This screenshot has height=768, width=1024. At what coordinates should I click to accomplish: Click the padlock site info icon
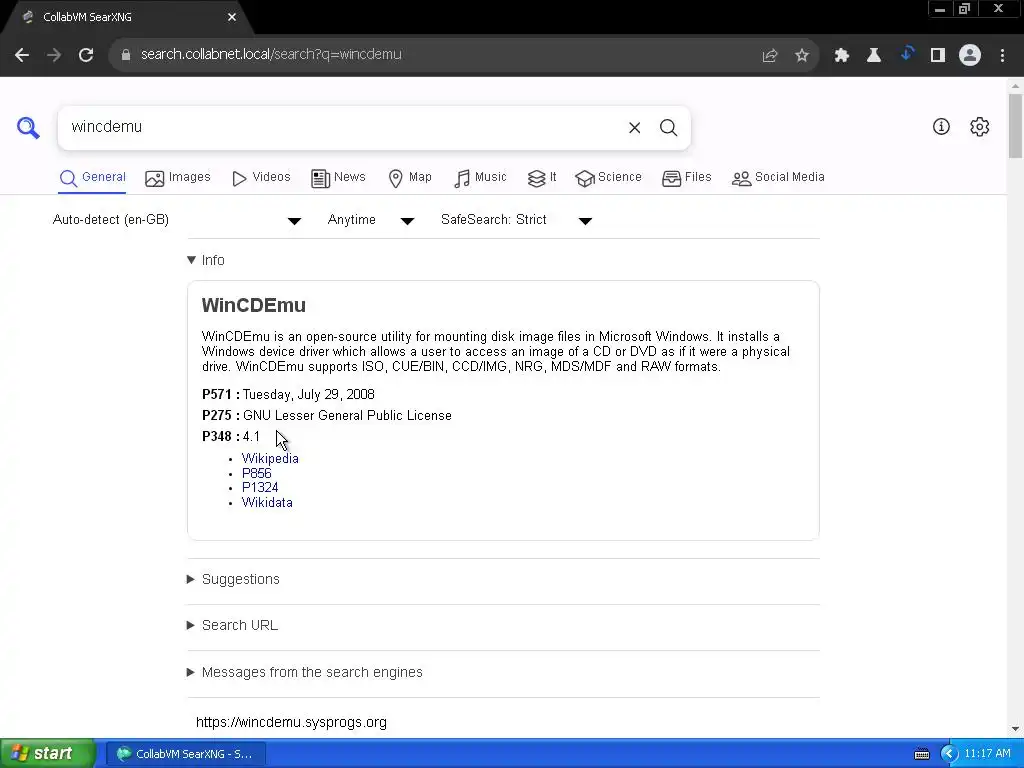pyautogui.click(x=126, y=55)
